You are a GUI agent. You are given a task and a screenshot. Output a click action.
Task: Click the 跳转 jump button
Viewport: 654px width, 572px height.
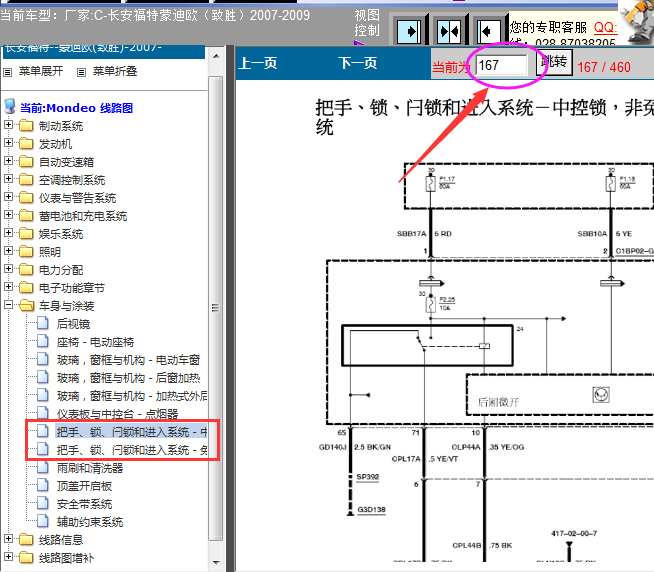554,62
